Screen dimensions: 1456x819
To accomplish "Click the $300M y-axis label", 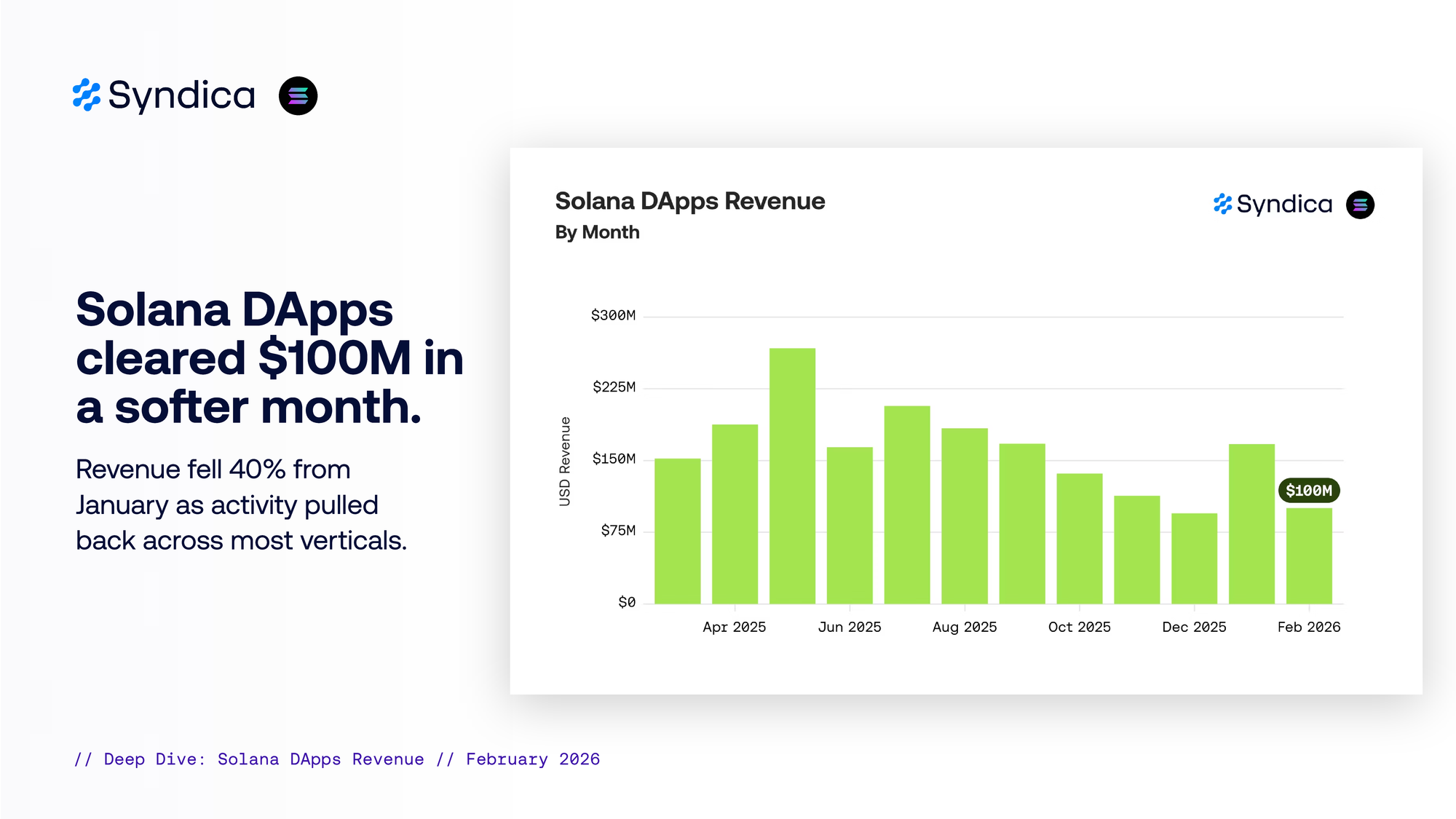I will (613, 315).
